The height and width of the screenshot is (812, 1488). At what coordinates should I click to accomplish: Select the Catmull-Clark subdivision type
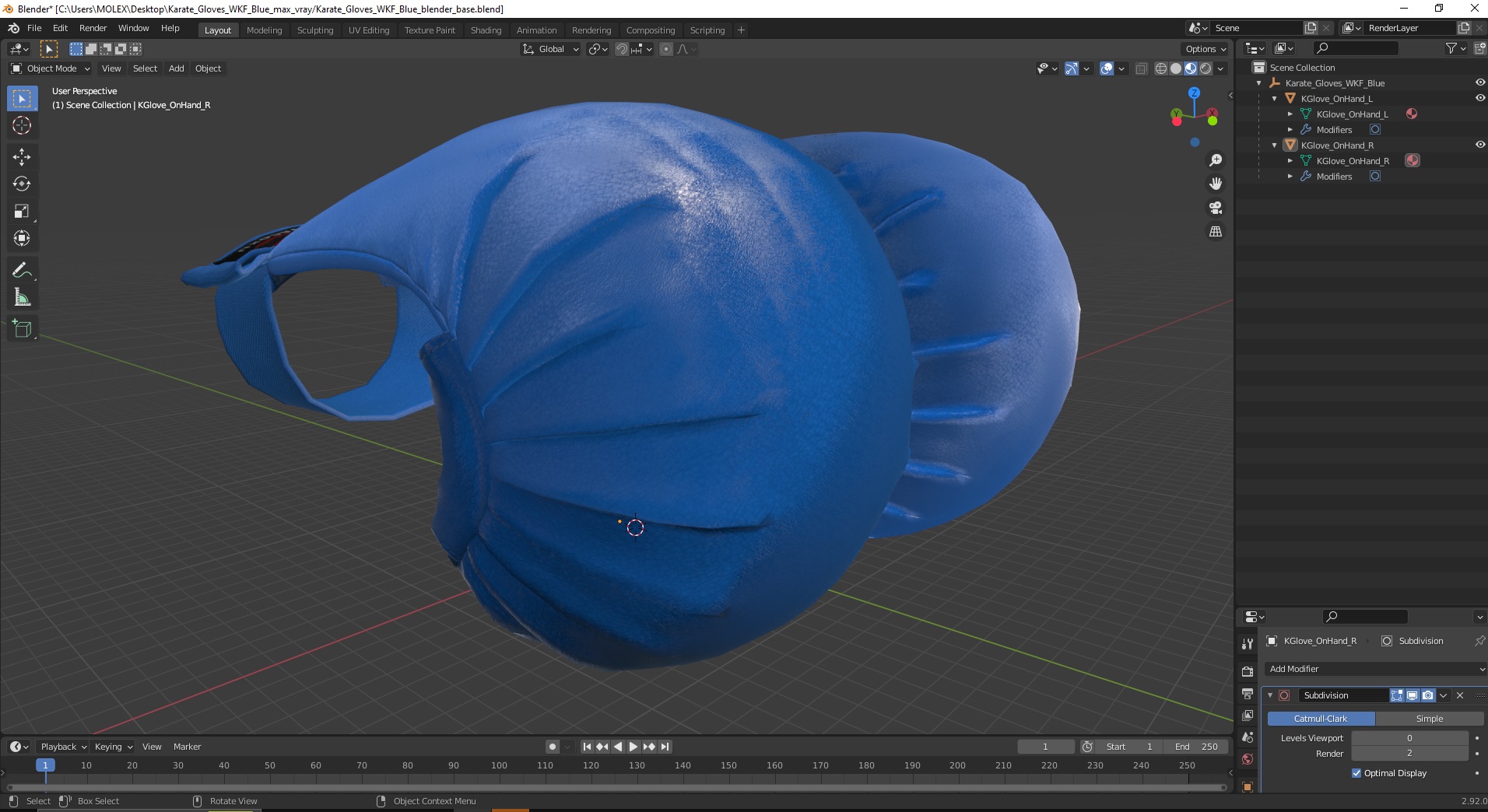[x=1321, y=719]
